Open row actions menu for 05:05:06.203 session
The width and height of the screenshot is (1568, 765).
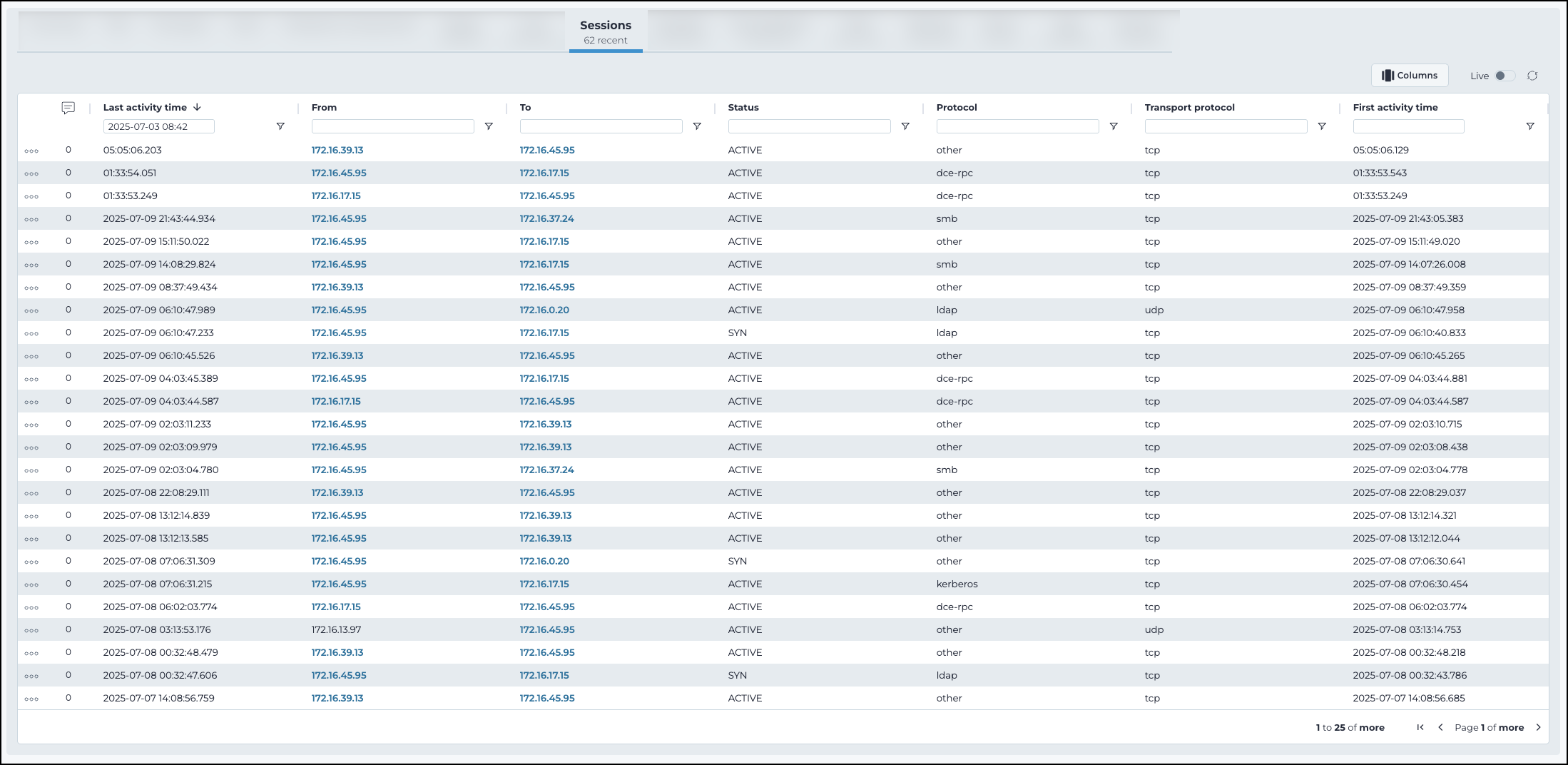click(x=31, y=151)
